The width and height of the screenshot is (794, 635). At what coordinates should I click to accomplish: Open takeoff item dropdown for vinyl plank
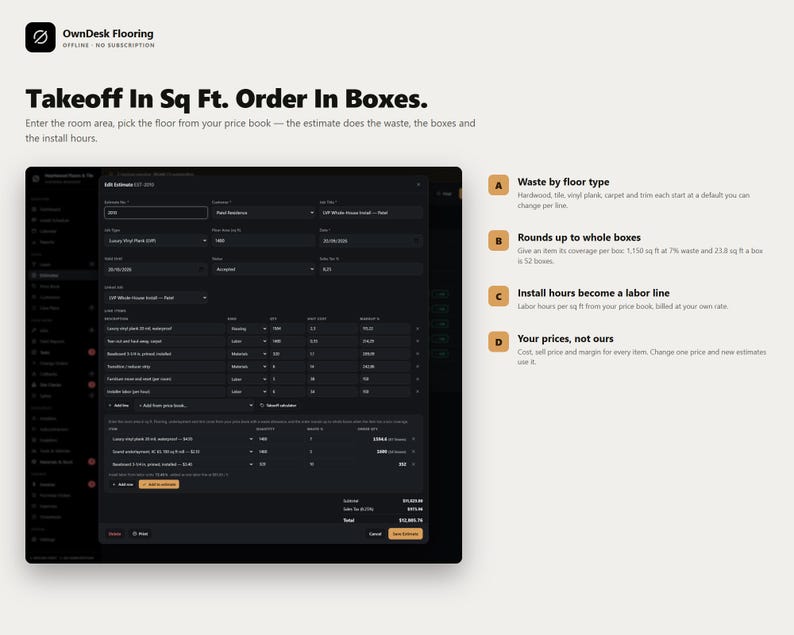coord(181,439)
